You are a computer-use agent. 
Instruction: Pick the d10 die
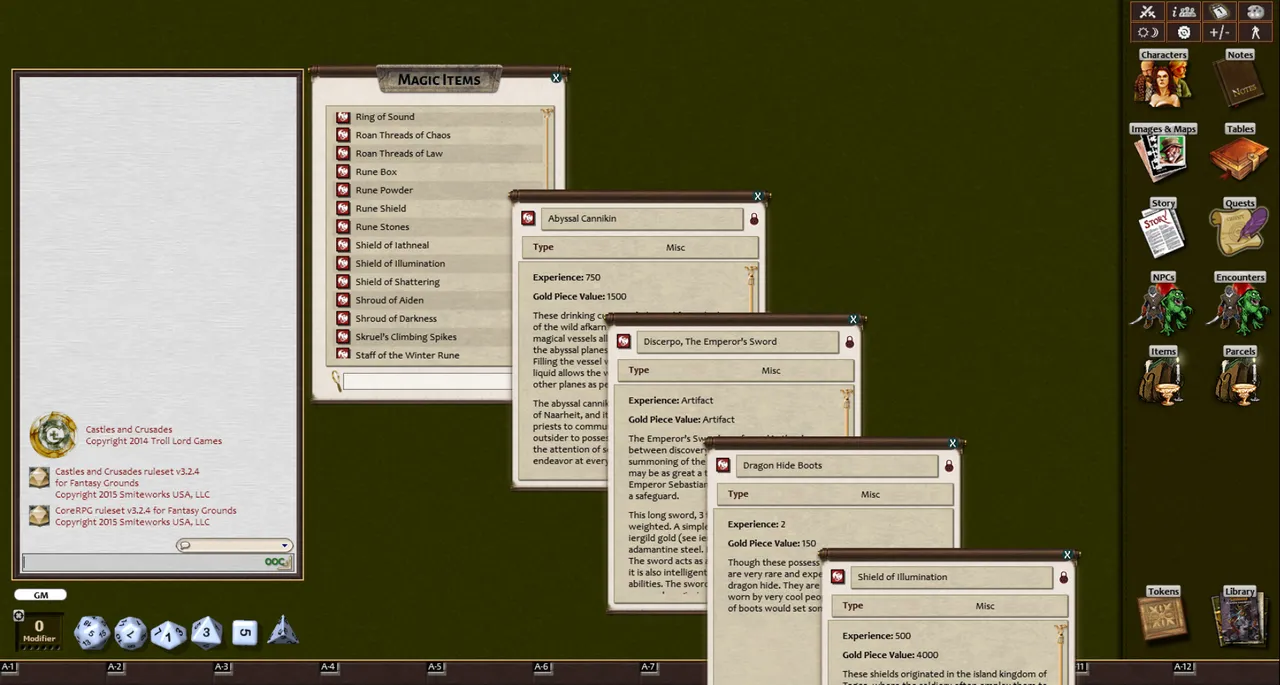[x=168, y=634]
